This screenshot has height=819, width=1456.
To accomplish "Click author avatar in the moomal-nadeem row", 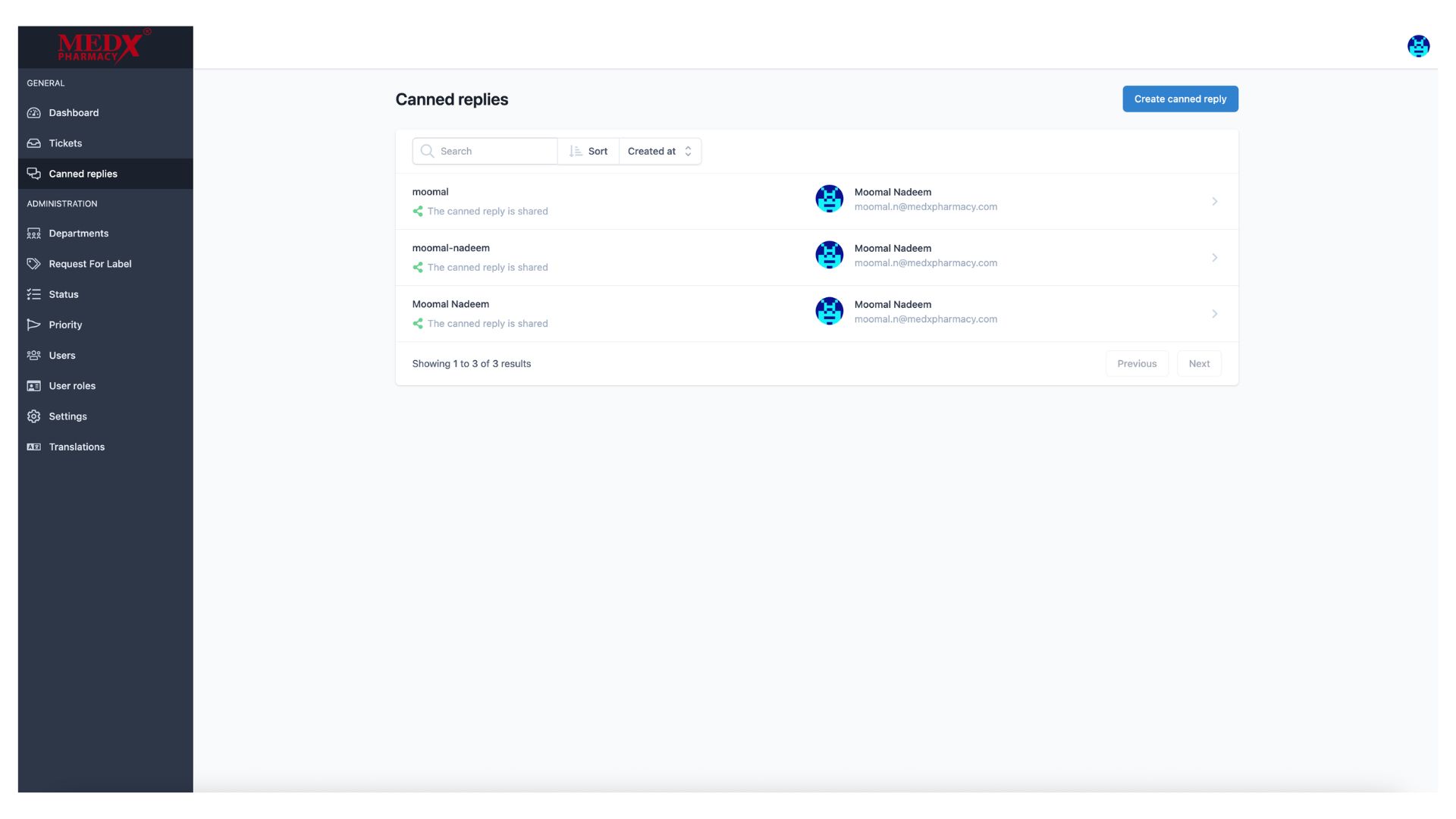I will tap(829, 255).
